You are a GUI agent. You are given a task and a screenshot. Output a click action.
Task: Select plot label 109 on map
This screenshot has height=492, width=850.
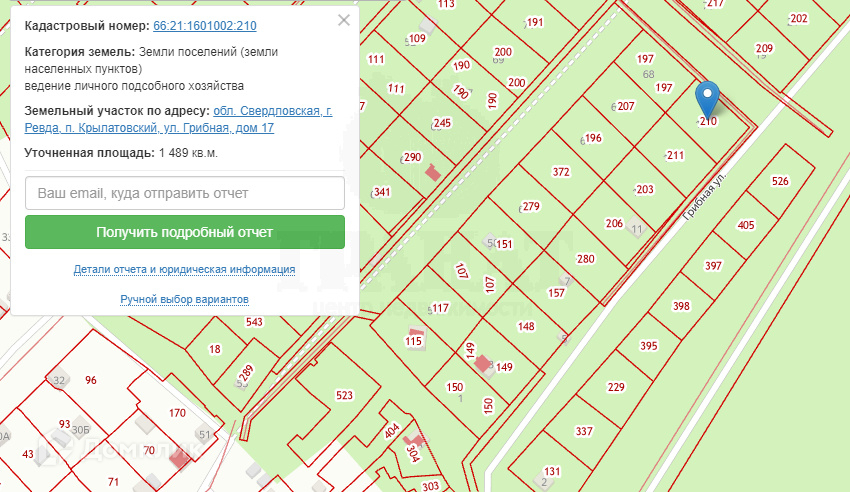417,38
